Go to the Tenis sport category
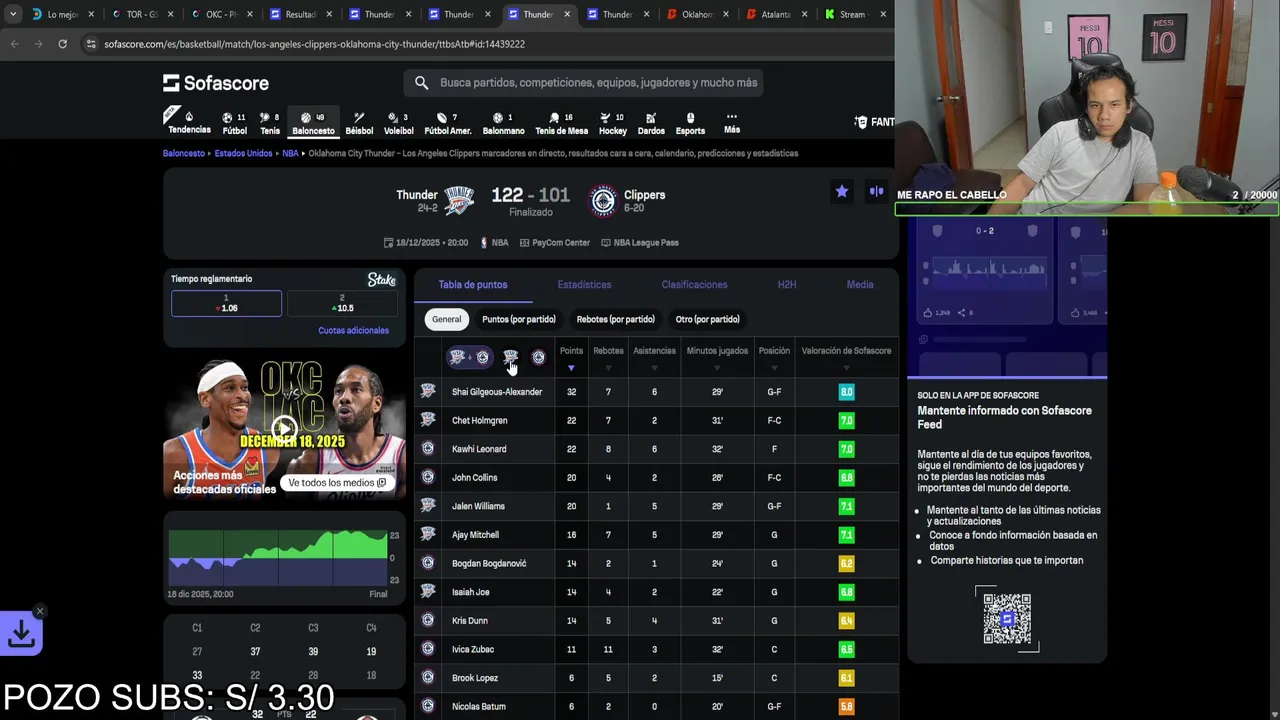1280x720 pixels. 270,123
